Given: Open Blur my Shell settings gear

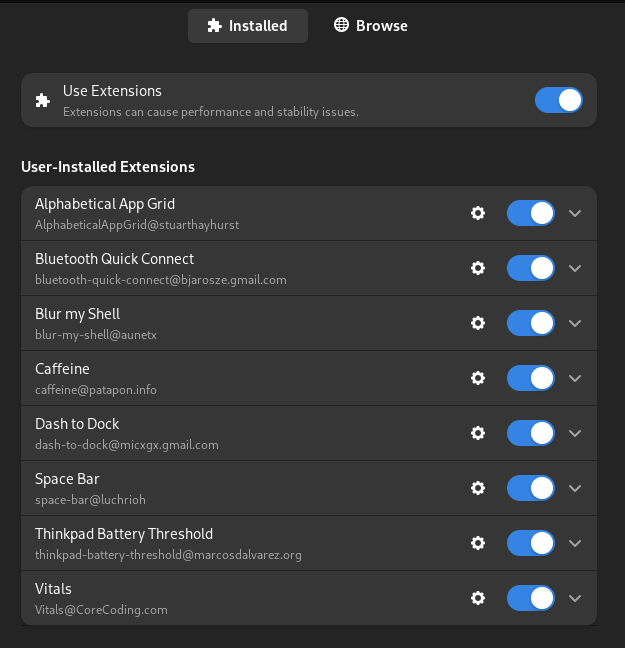Looking at the screenshot, I should coord(478,323).
